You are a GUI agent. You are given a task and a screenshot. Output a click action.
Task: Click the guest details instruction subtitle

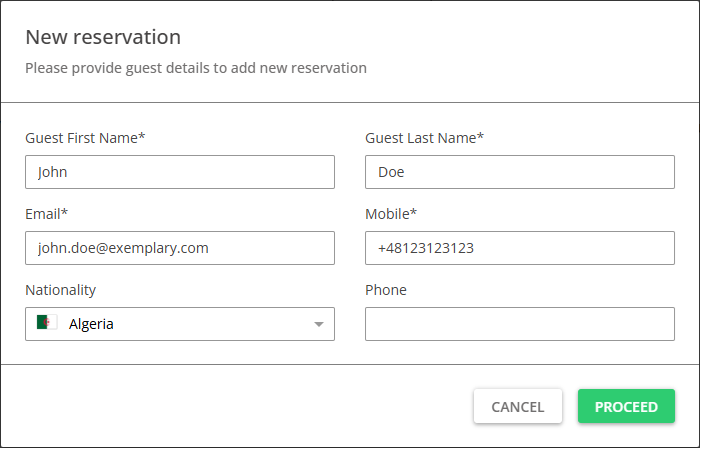tap(196, 68)
